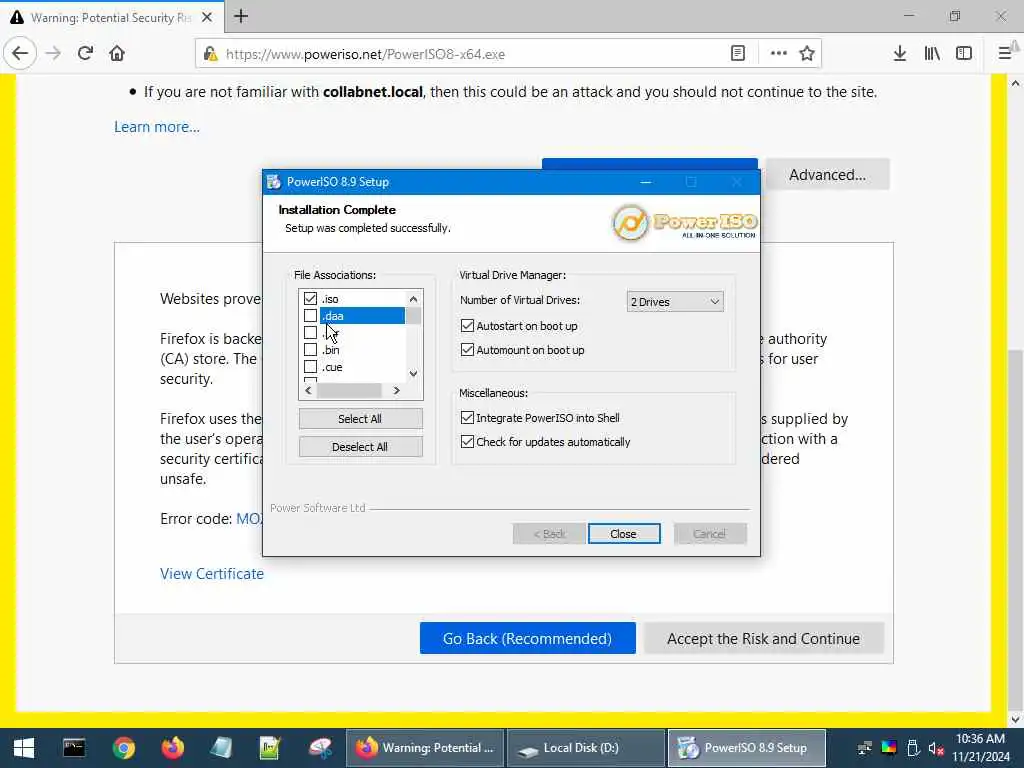Switch to Local Disk (D:) taskbar window
The width and height of the screenshot is (1024, 768).
(586, 748)
